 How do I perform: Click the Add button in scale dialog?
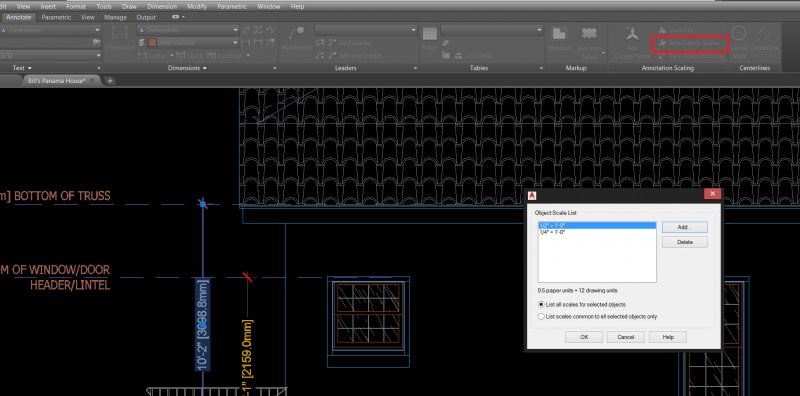684,227
